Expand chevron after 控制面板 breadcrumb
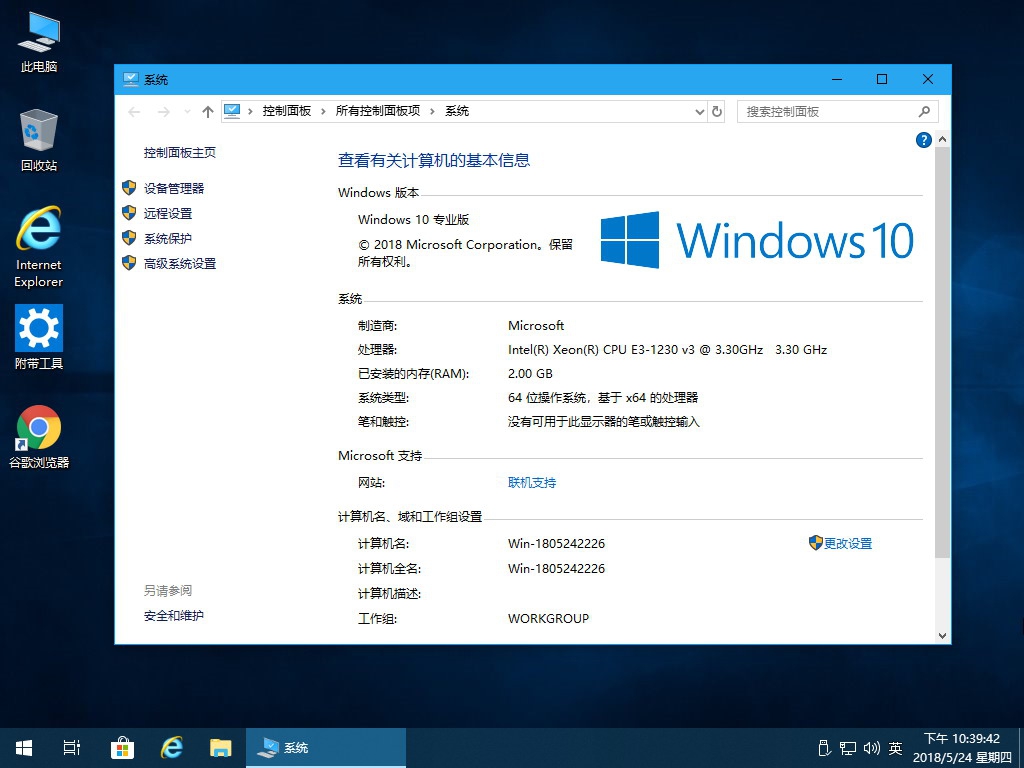Screen dimensions: 1024x768 point(323,112)
